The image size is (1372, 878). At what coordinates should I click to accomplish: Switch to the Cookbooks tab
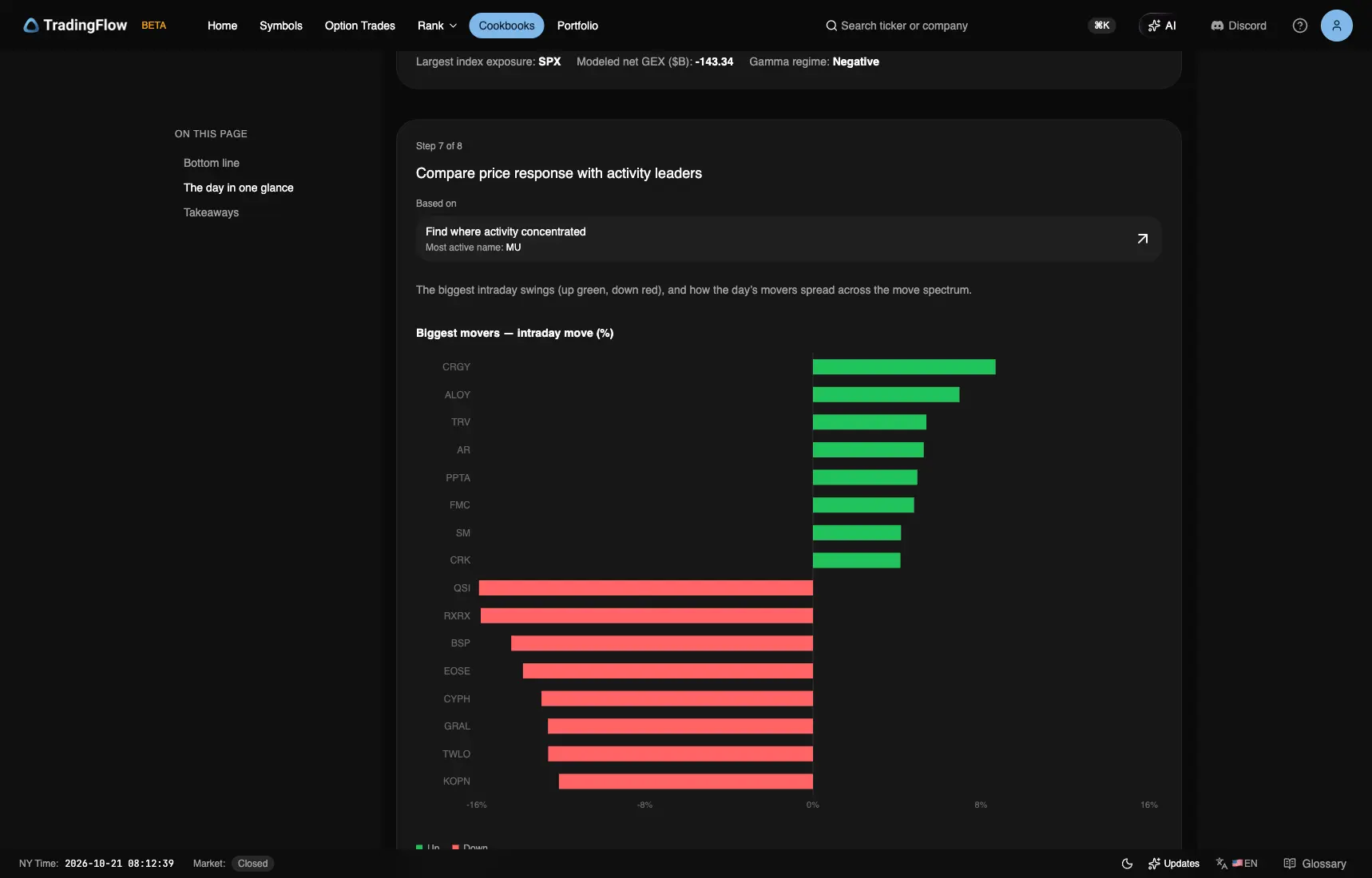506,26
